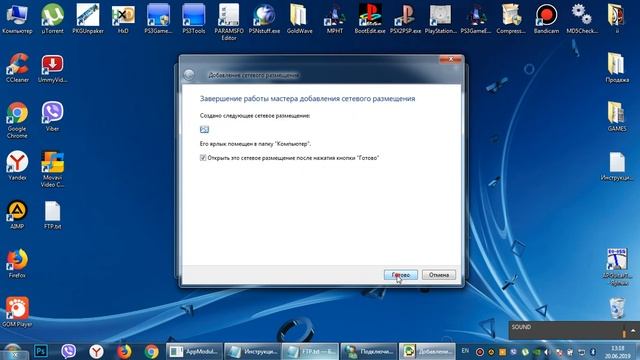
Task: Open the MPHT desktop shortcut
Action: click(334, 18)
